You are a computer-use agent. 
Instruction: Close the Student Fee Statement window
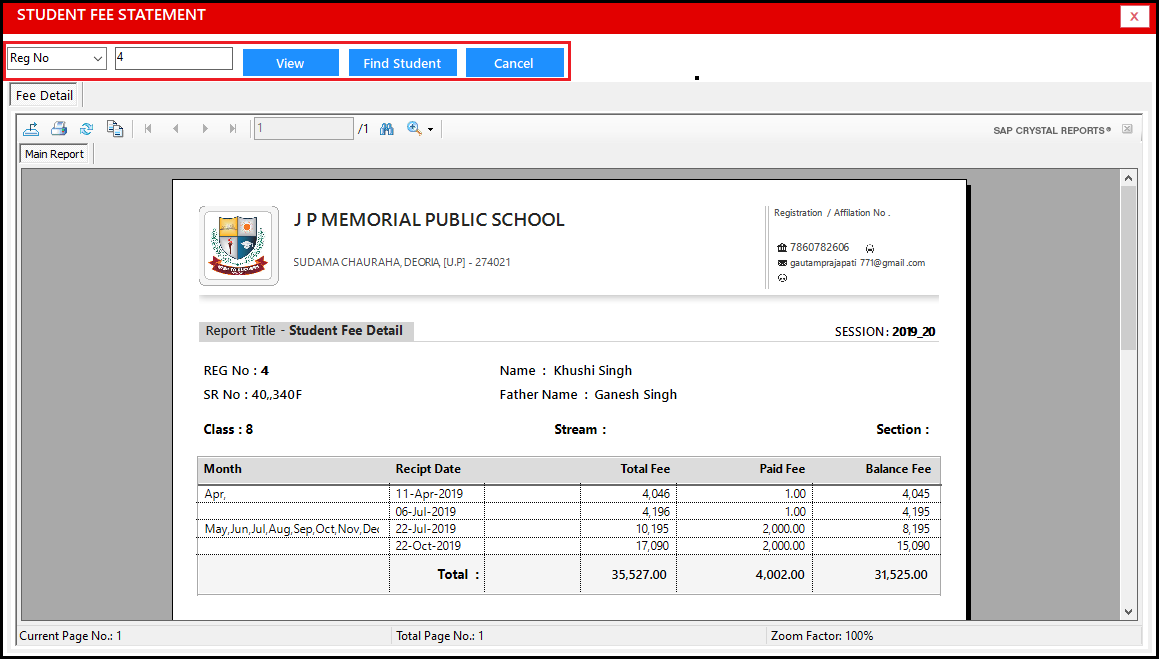(1134, 16)
